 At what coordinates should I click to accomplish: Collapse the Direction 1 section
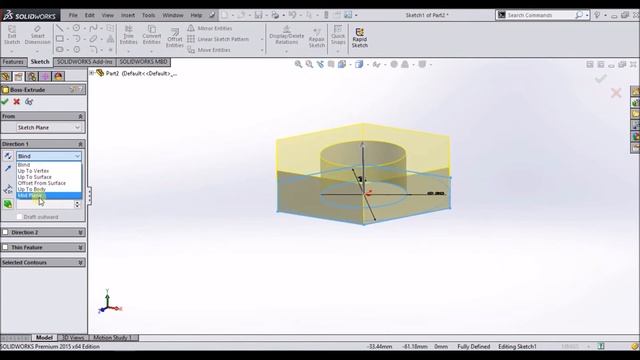tap(80, 144)
